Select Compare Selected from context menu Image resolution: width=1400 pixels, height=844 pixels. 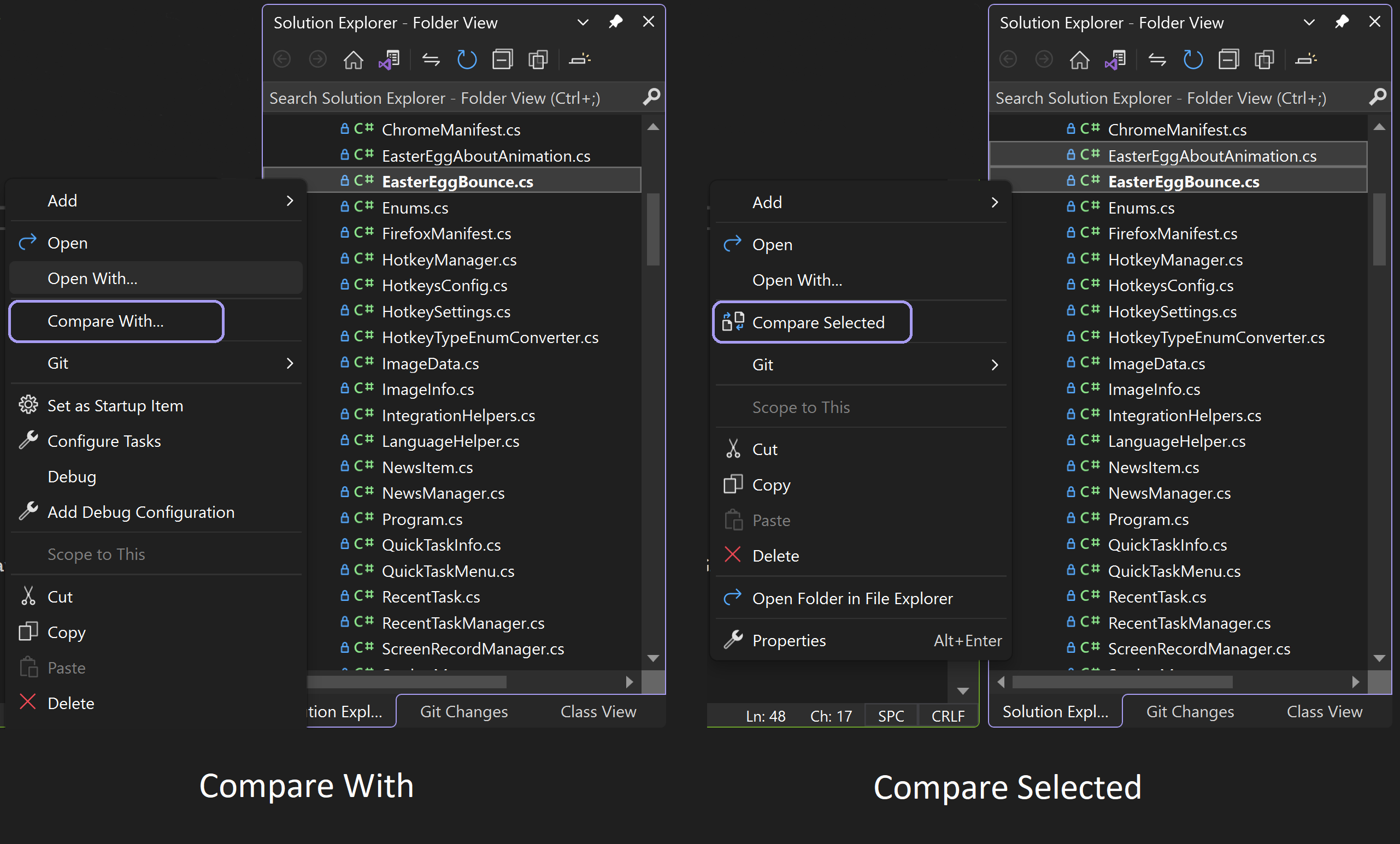[818, 322]
